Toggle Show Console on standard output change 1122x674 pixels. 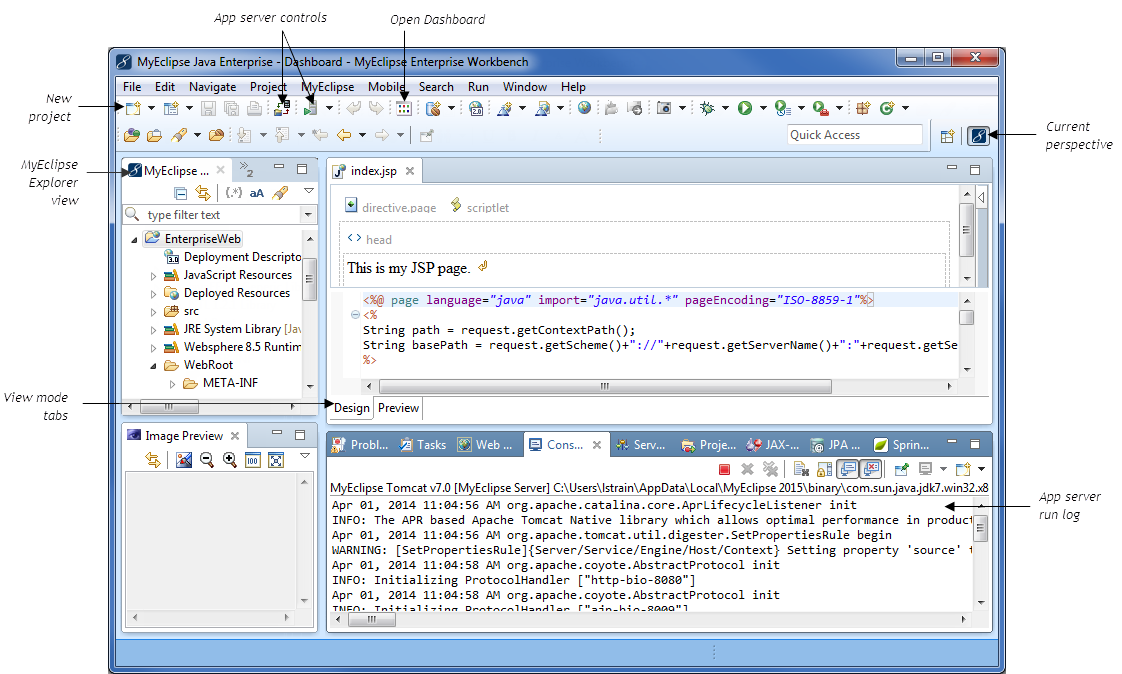click(x=847, y=469)
